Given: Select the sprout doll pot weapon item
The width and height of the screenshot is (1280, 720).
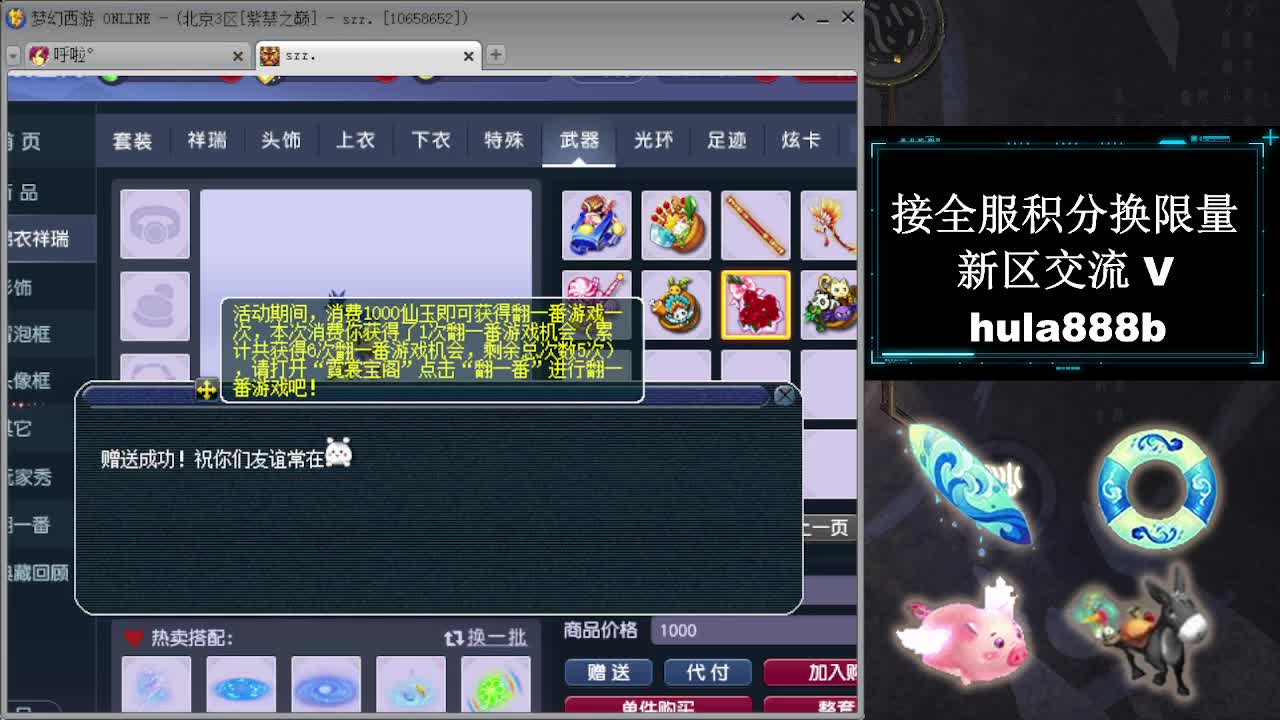Looking at the screenshot, I should point(676,305).
